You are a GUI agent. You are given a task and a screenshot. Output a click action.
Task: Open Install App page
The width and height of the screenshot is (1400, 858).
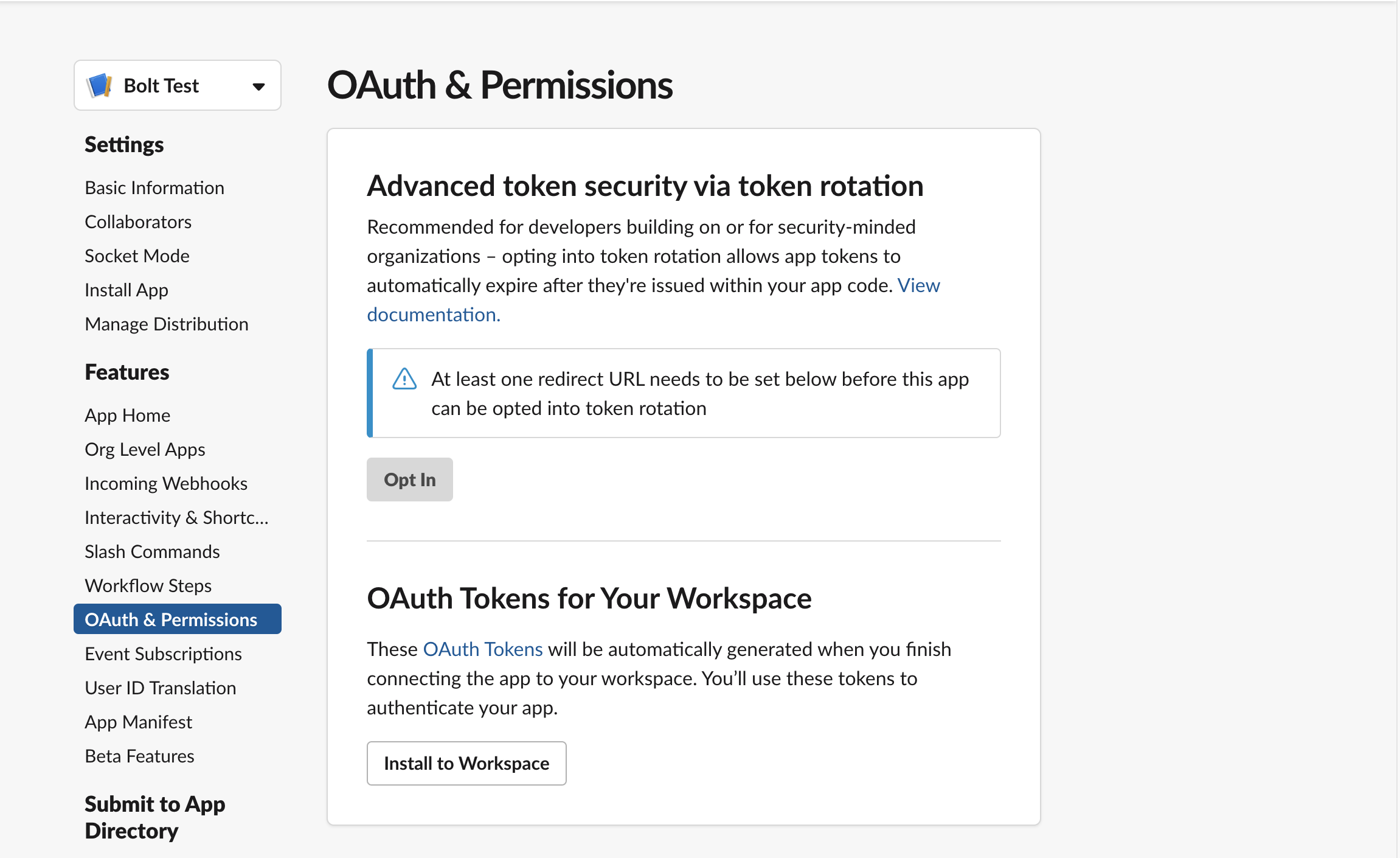[x=126, y=290]
